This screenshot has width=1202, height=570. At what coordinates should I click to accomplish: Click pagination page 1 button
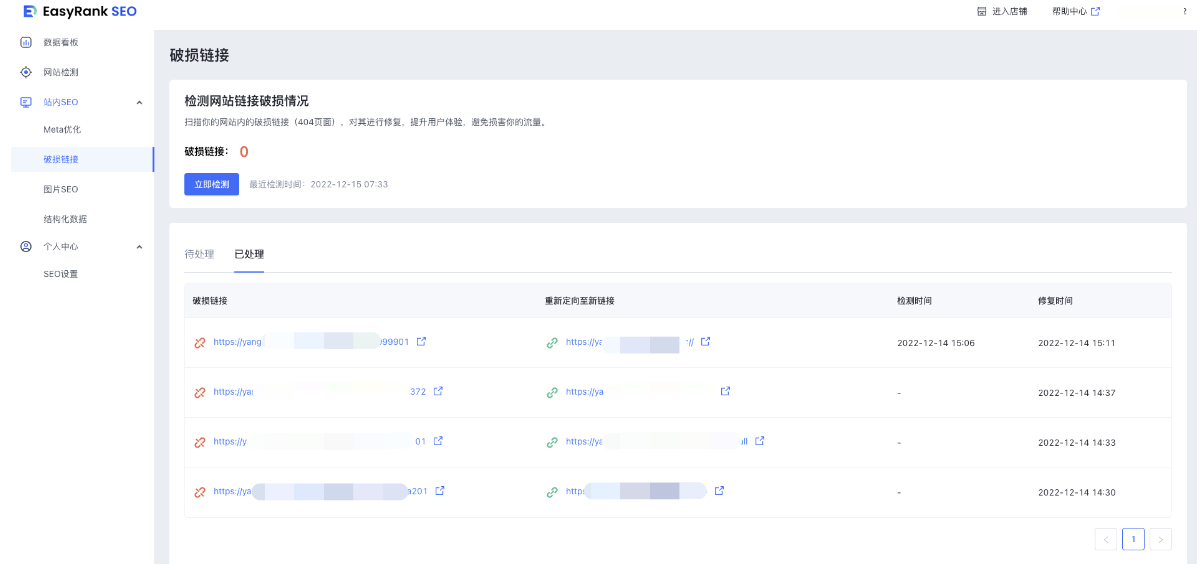pos(1133,539)
